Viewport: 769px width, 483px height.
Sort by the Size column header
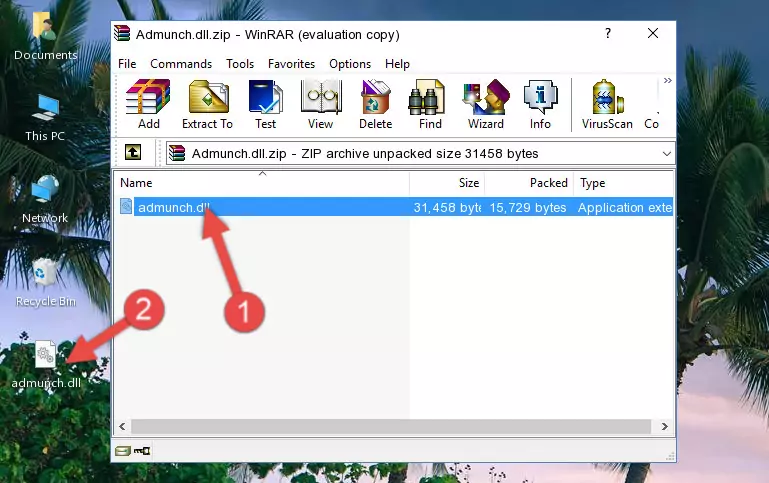(x=447, y=183)
